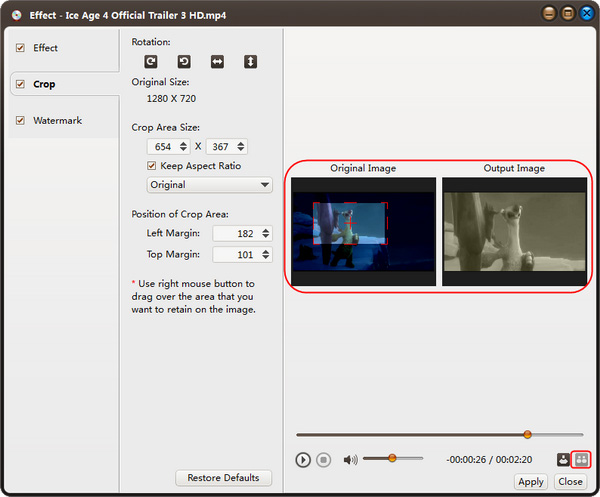Click the vertical flip icon
The width and height of the screenshot is (600, 497).
coord(250,62)
